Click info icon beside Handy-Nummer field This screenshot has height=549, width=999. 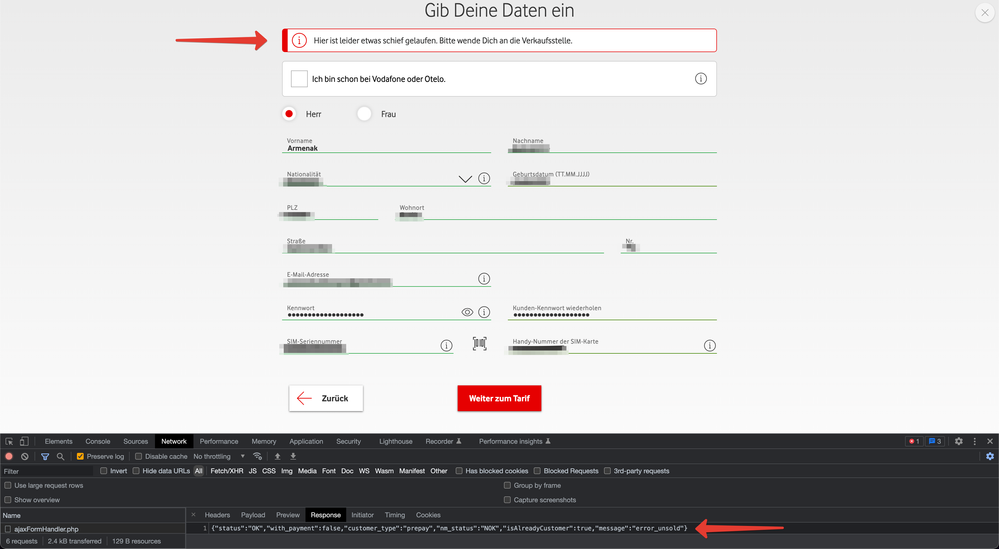click(x=710, y=345)
